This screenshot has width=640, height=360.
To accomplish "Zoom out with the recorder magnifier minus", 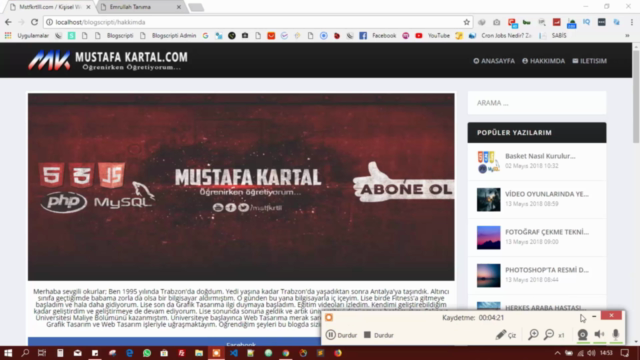I will (549, 335).
